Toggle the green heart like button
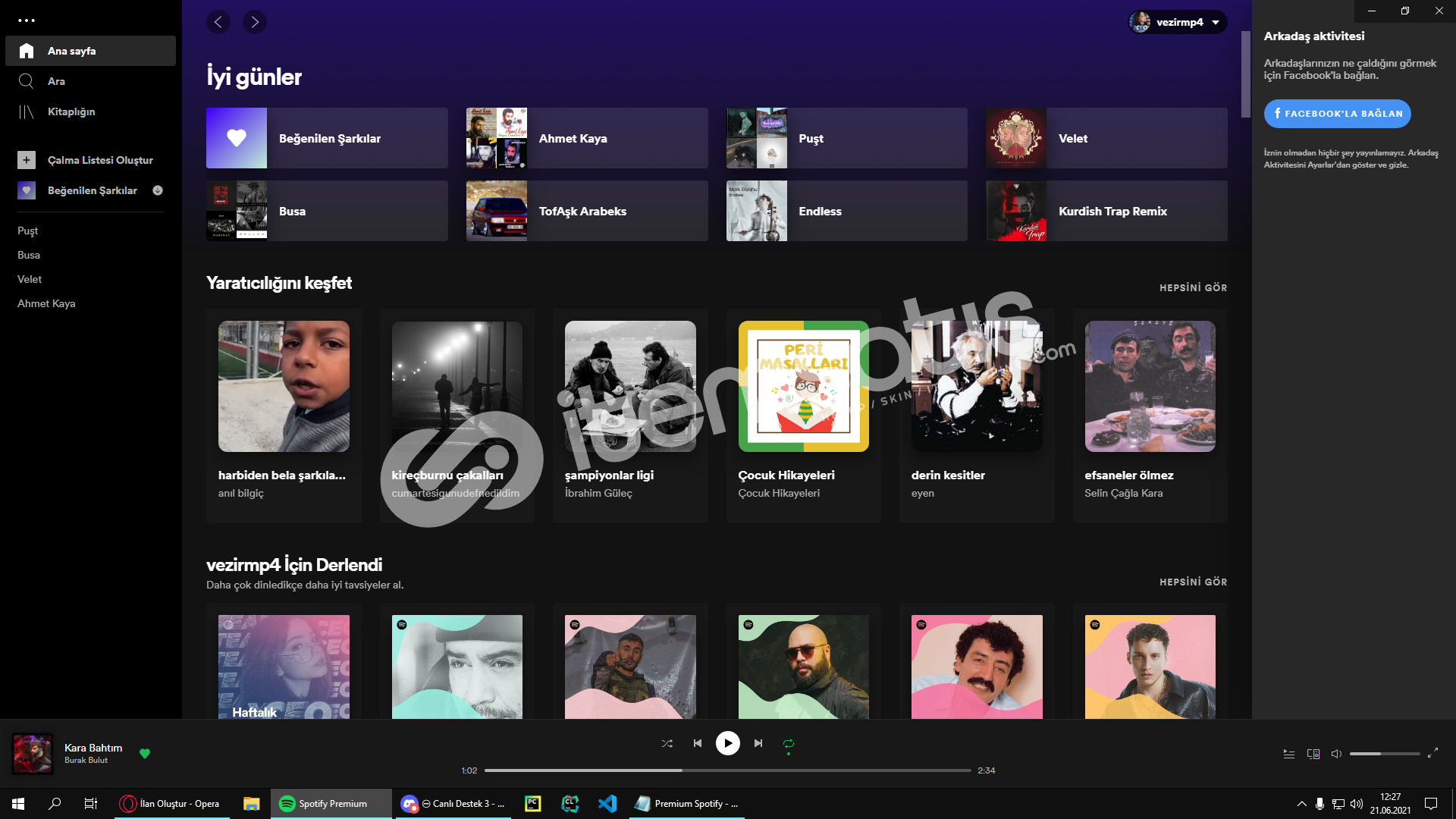 (145, 753)
